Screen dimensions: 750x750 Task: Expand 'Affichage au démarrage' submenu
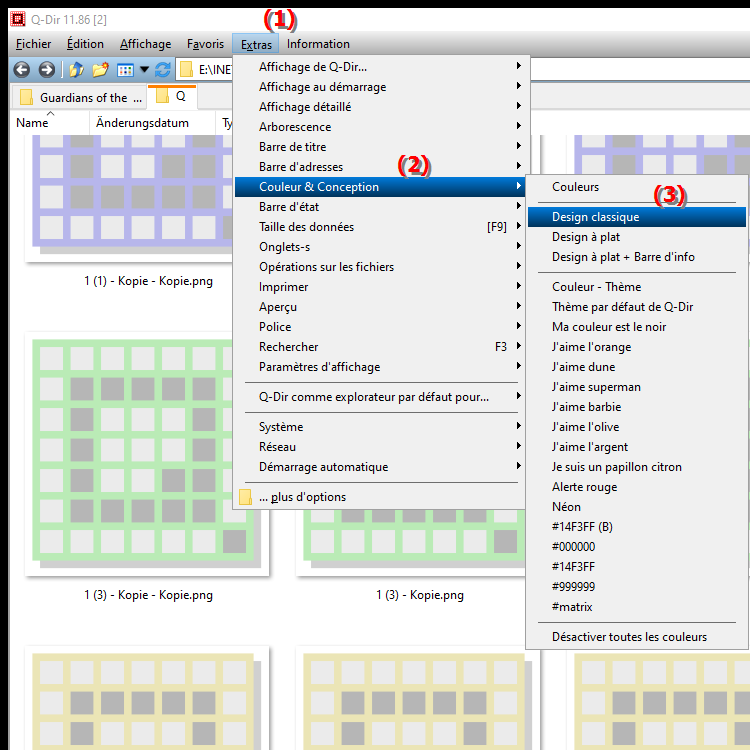381,87
